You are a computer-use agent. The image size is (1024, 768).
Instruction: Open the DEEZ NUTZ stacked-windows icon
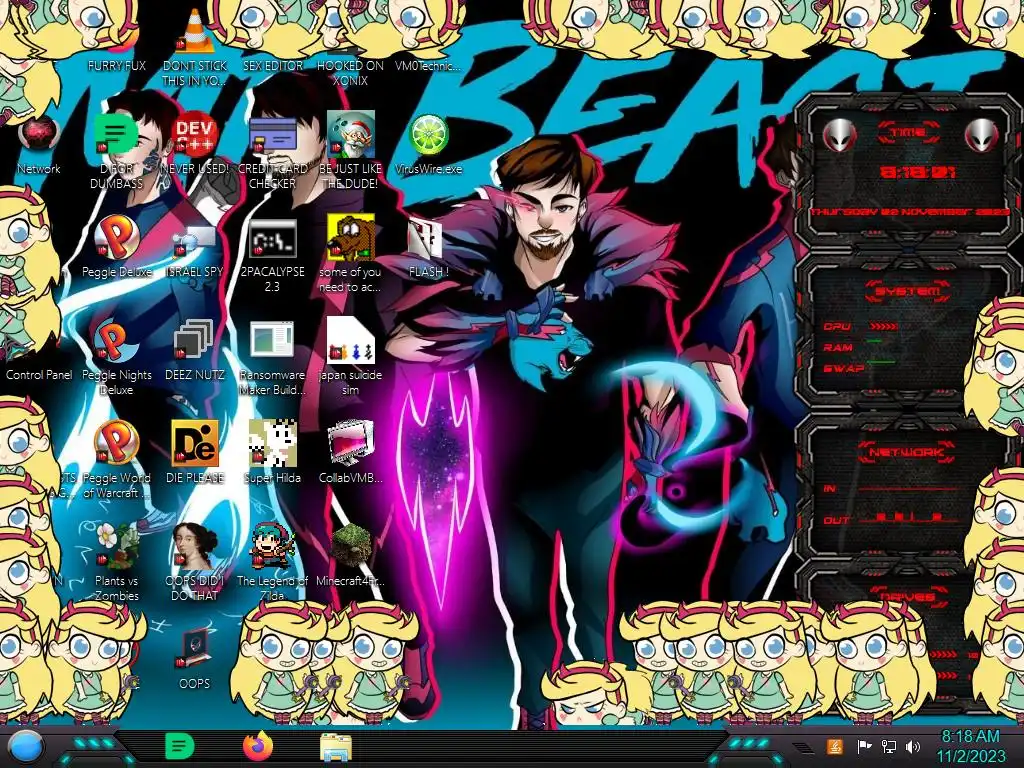(195, 340)
